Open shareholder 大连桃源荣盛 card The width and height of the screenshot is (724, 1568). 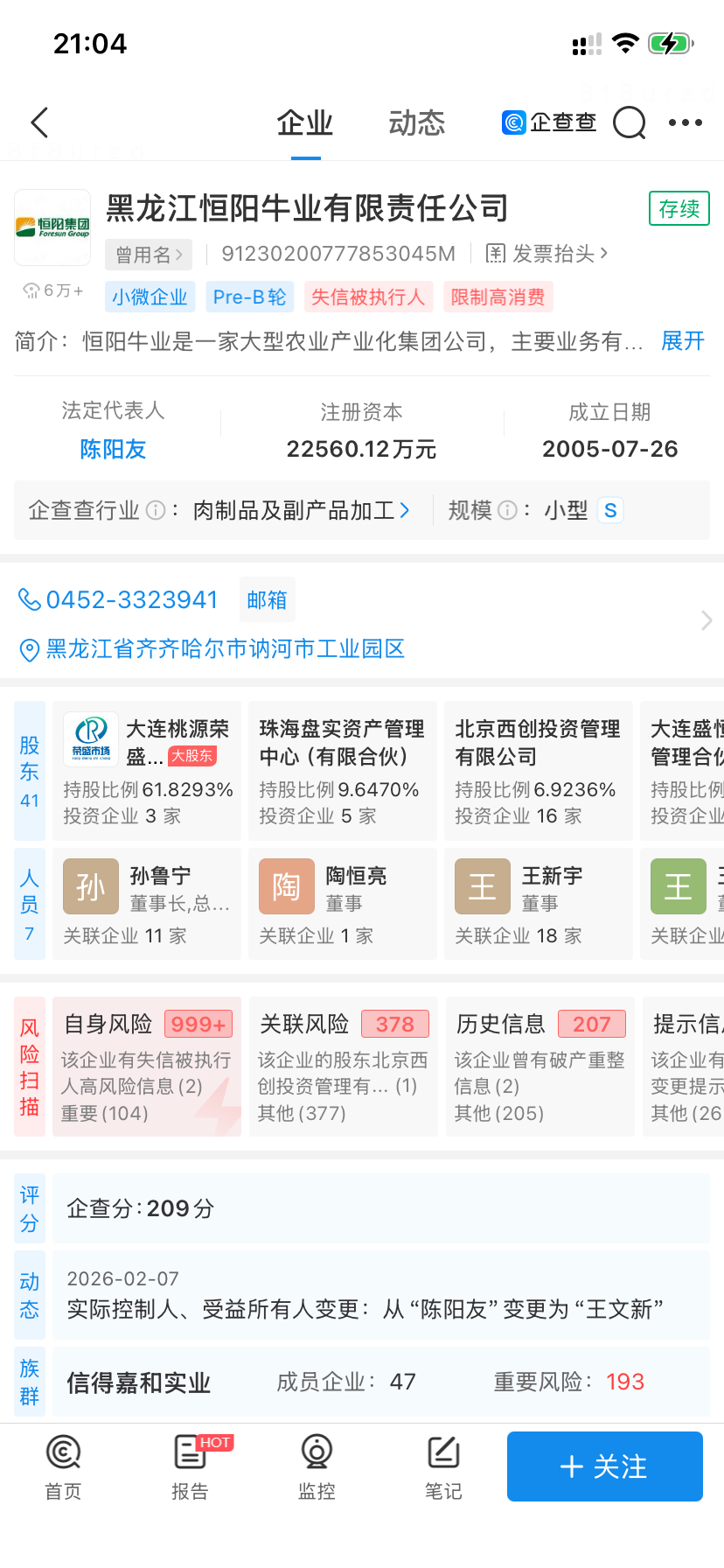pos(147,771)
